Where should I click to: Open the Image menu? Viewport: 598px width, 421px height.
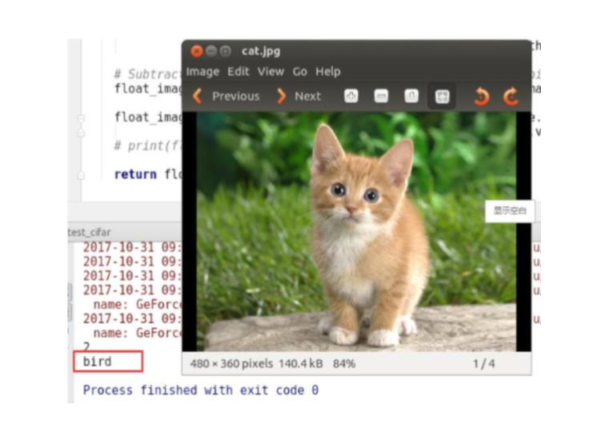pyautogui.click(x=203, y=72)
